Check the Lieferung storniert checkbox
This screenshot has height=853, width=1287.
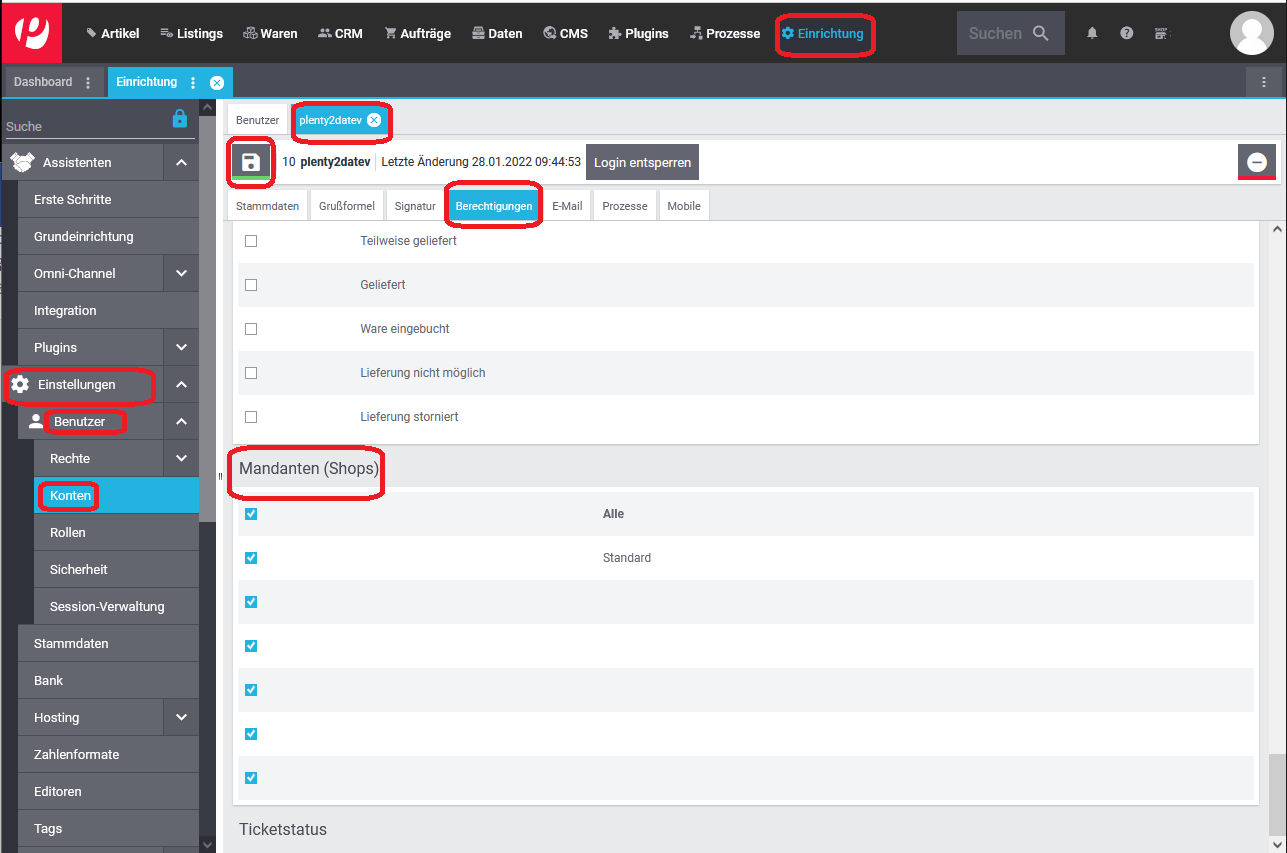(251, 417)
